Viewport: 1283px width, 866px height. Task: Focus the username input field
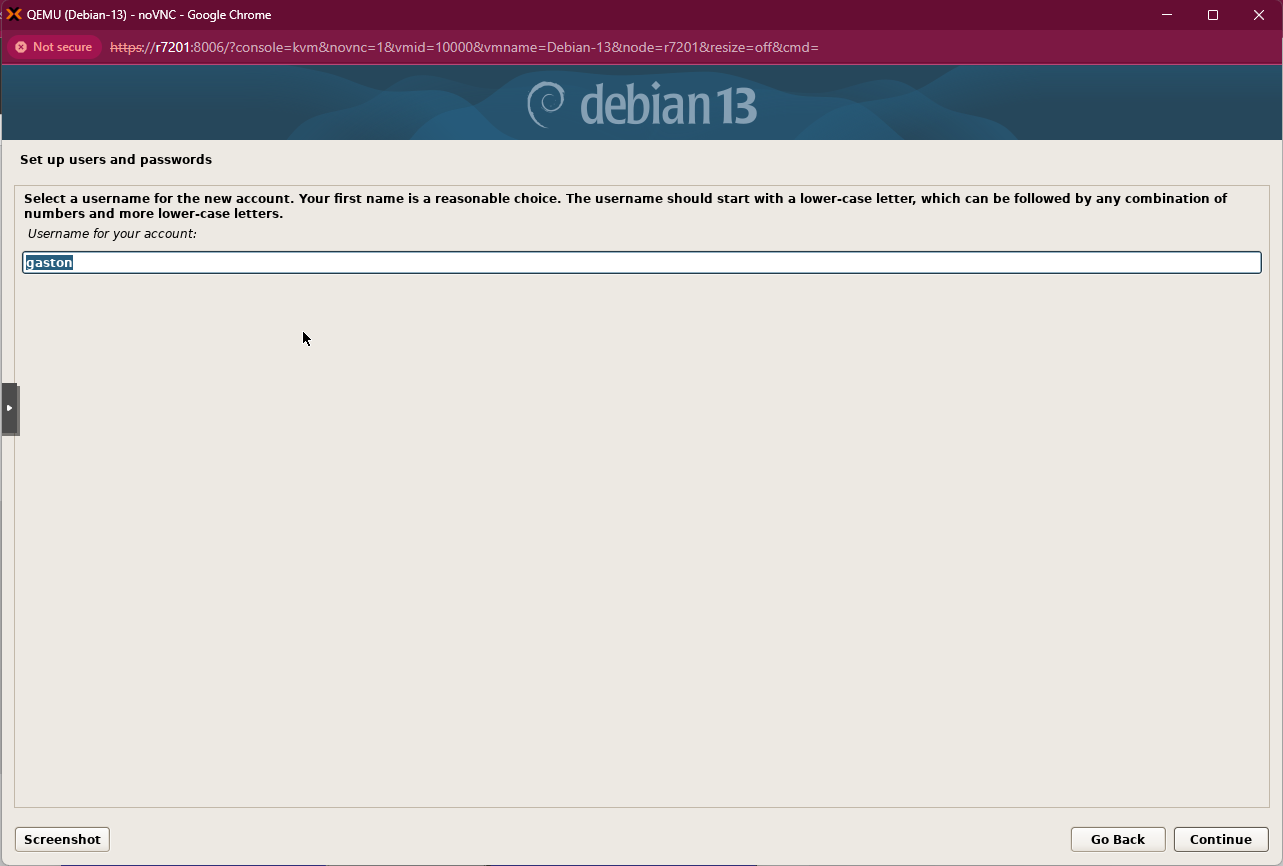(x=640, y=261)
